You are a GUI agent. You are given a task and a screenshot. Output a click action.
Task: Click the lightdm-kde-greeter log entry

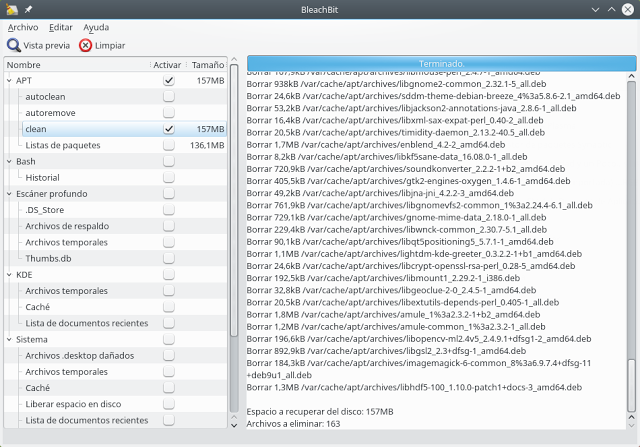[414, 254]
